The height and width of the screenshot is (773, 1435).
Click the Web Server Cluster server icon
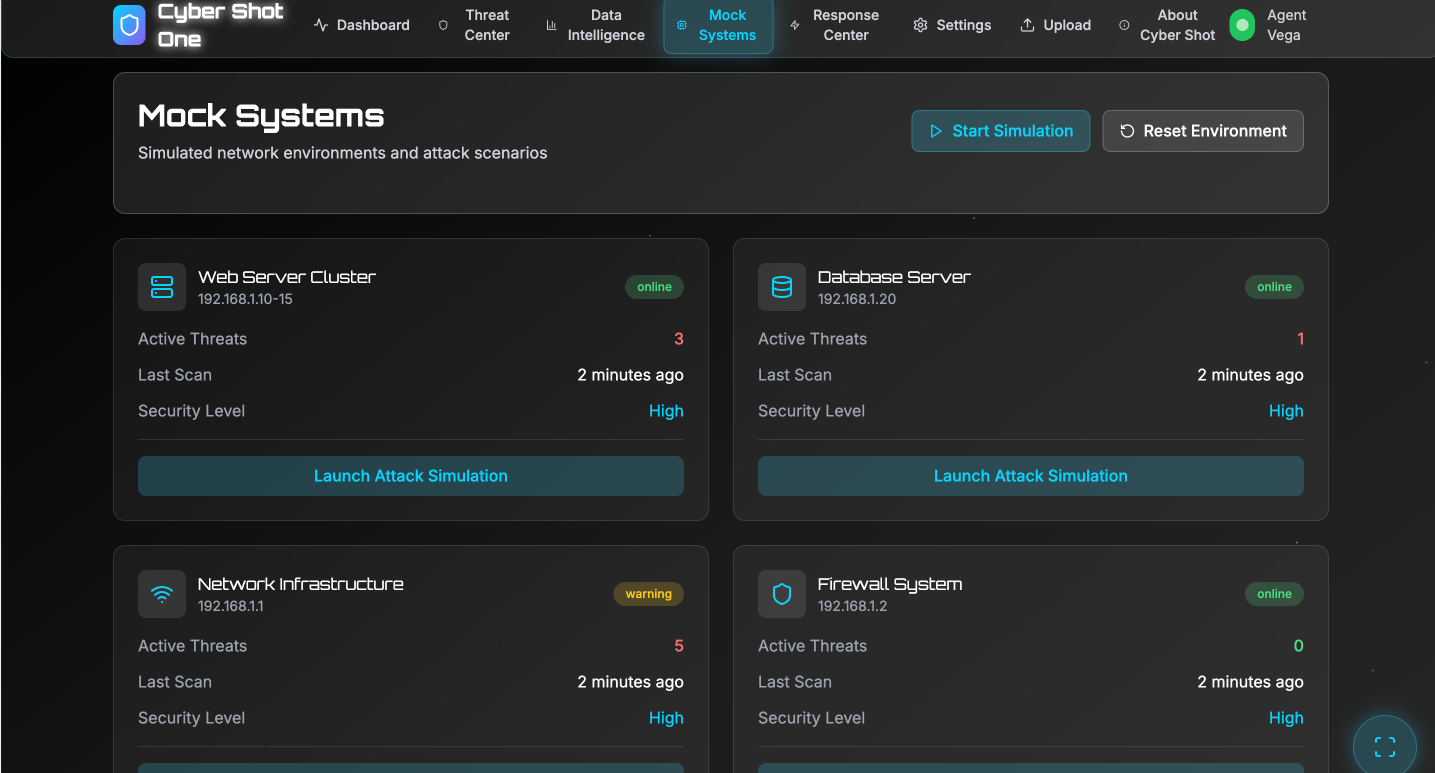pos(162,287)
